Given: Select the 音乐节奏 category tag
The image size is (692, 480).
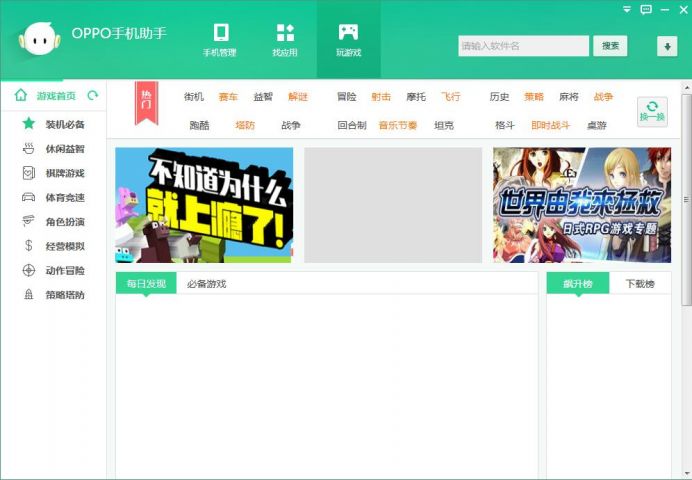Looking at the screenshot, I should click(398, 125).
